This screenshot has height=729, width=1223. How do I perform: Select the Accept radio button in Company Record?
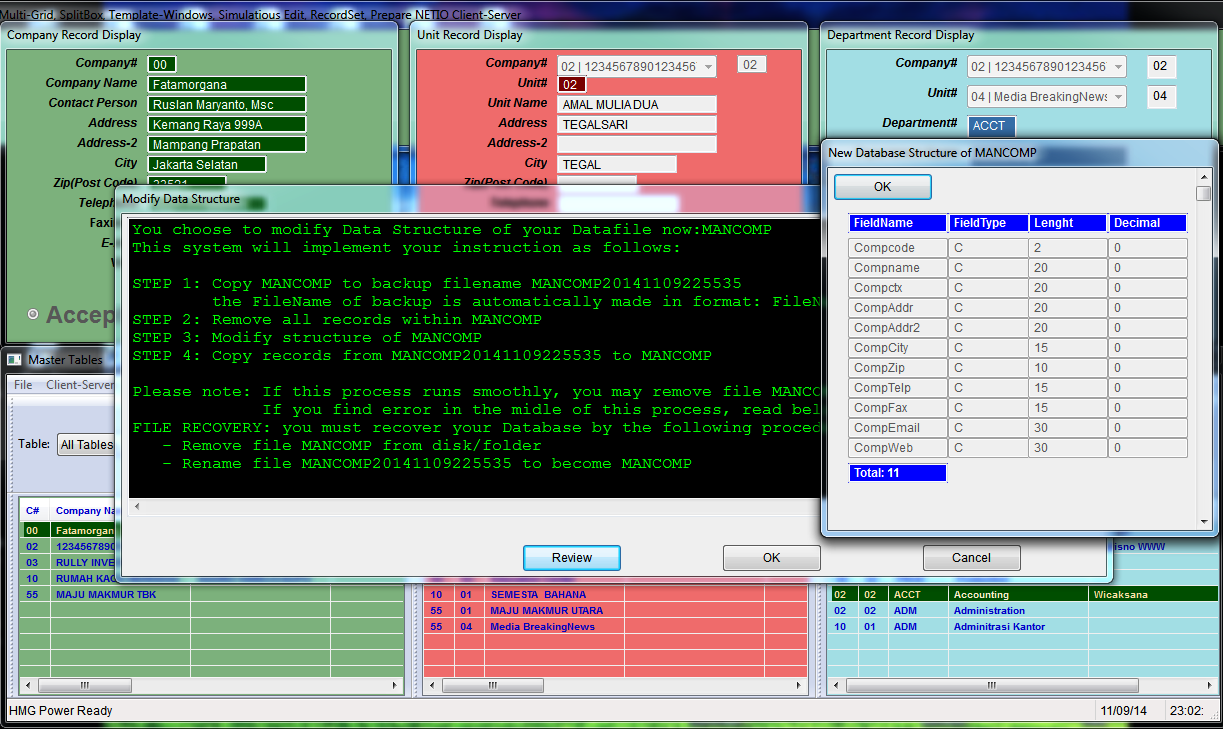point(33,314)
